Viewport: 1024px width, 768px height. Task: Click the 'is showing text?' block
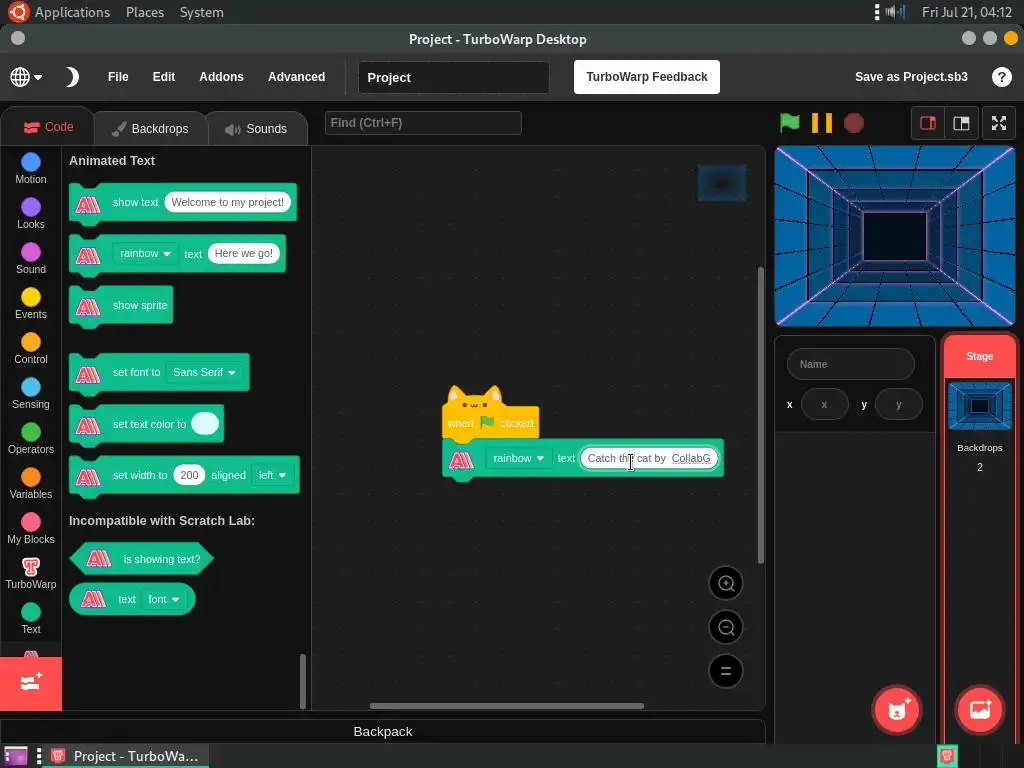[x=142, y=559]
